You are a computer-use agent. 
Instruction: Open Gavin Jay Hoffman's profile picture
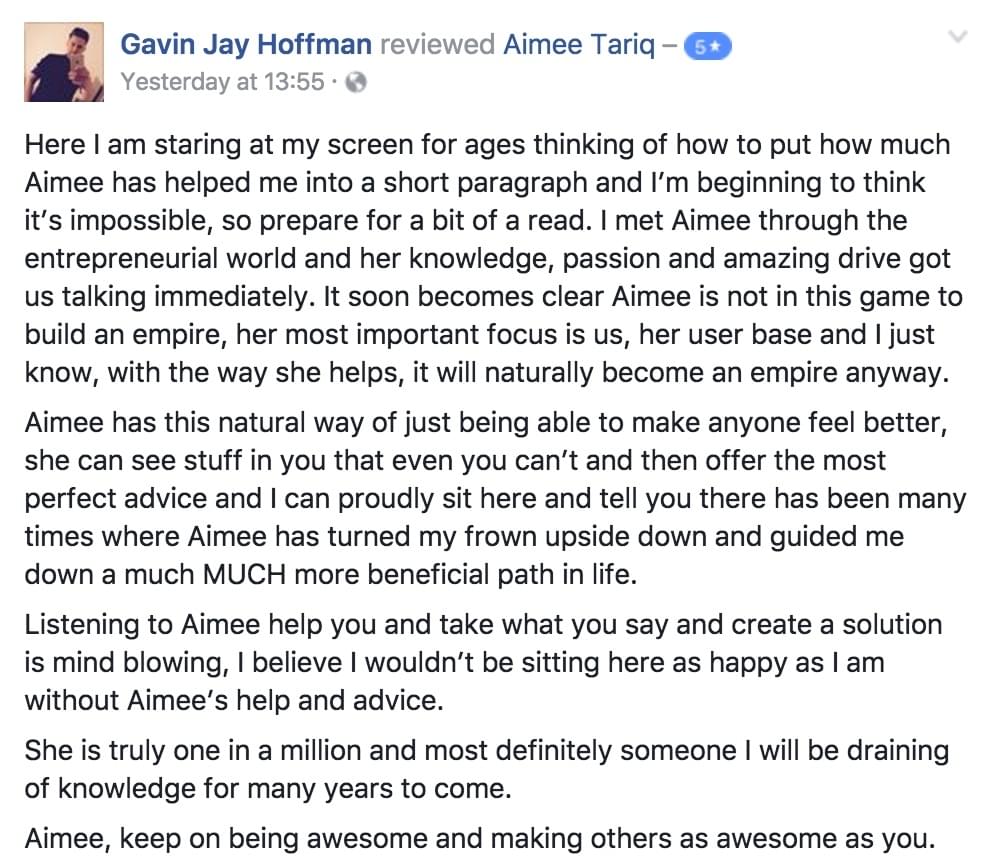pyautogui.click(x=64, y=62)
